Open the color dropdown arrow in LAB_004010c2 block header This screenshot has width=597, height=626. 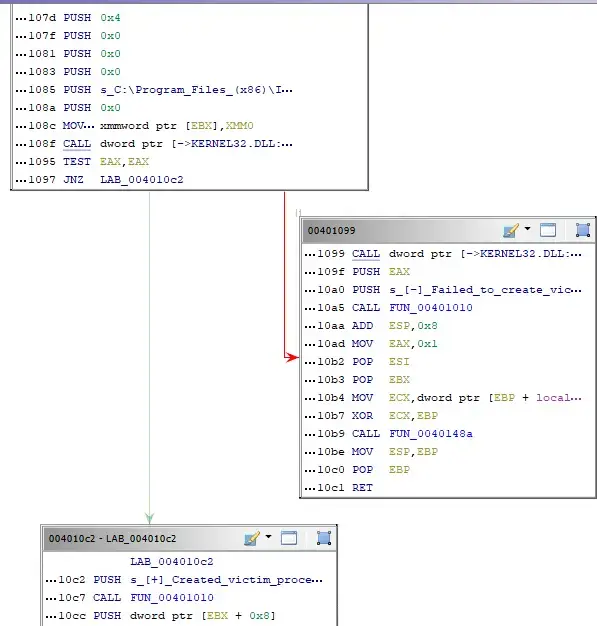[268, 537]
